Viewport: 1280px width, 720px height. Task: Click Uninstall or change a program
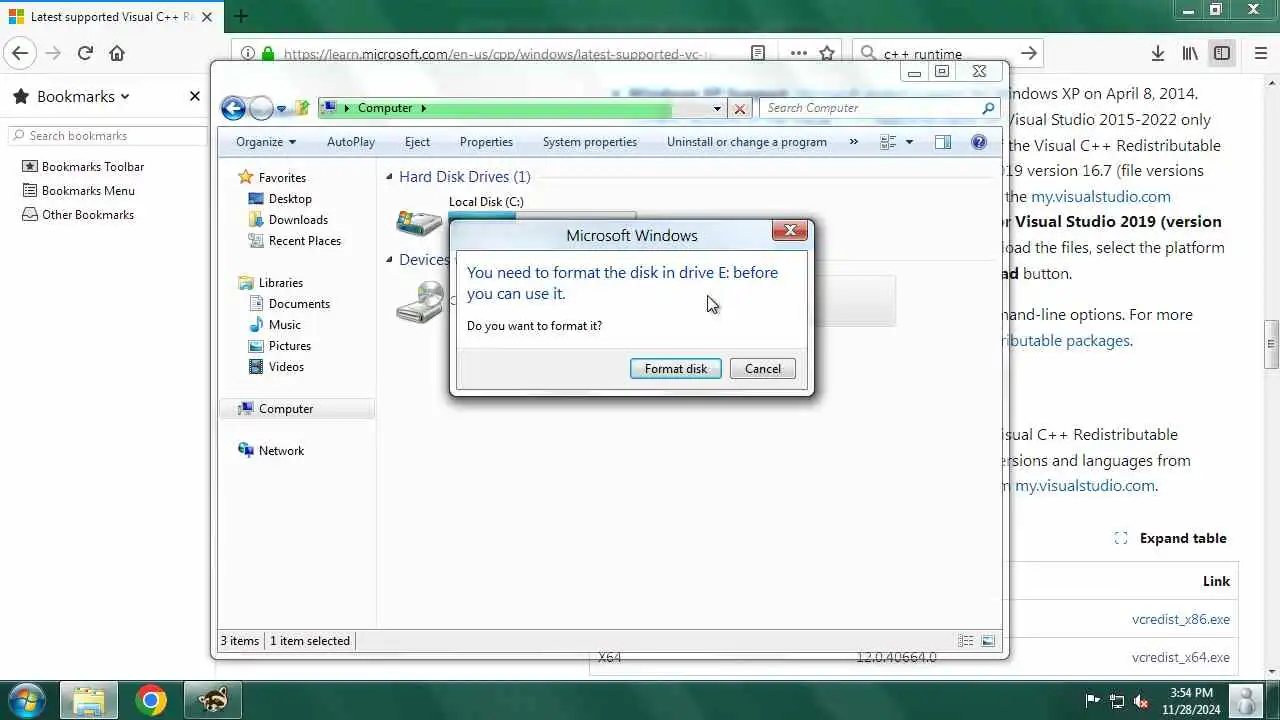[x=747, y=142]
